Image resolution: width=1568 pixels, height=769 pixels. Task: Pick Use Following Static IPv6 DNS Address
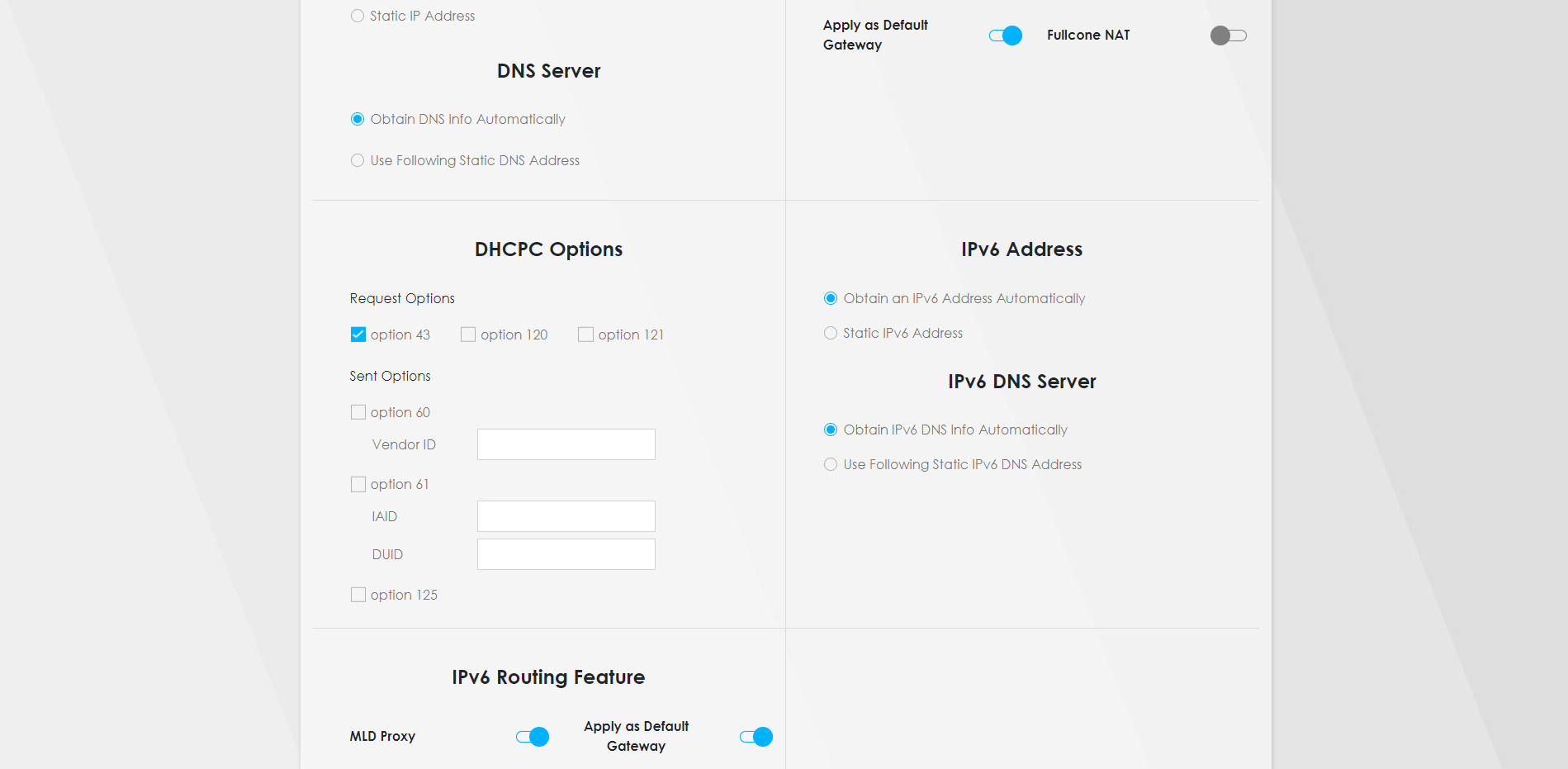(x=831, y=464)
